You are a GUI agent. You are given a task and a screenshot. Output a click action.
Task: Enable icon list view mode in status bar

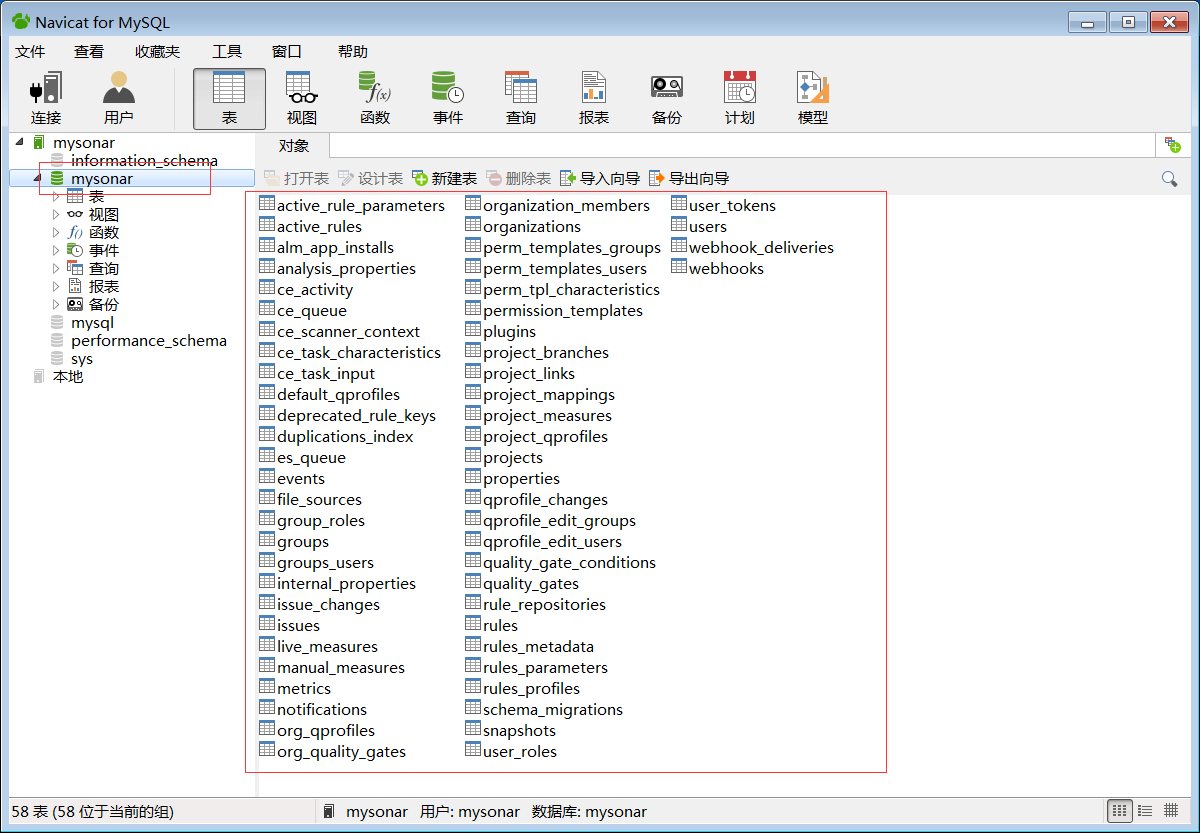[x=1120, y=810]
